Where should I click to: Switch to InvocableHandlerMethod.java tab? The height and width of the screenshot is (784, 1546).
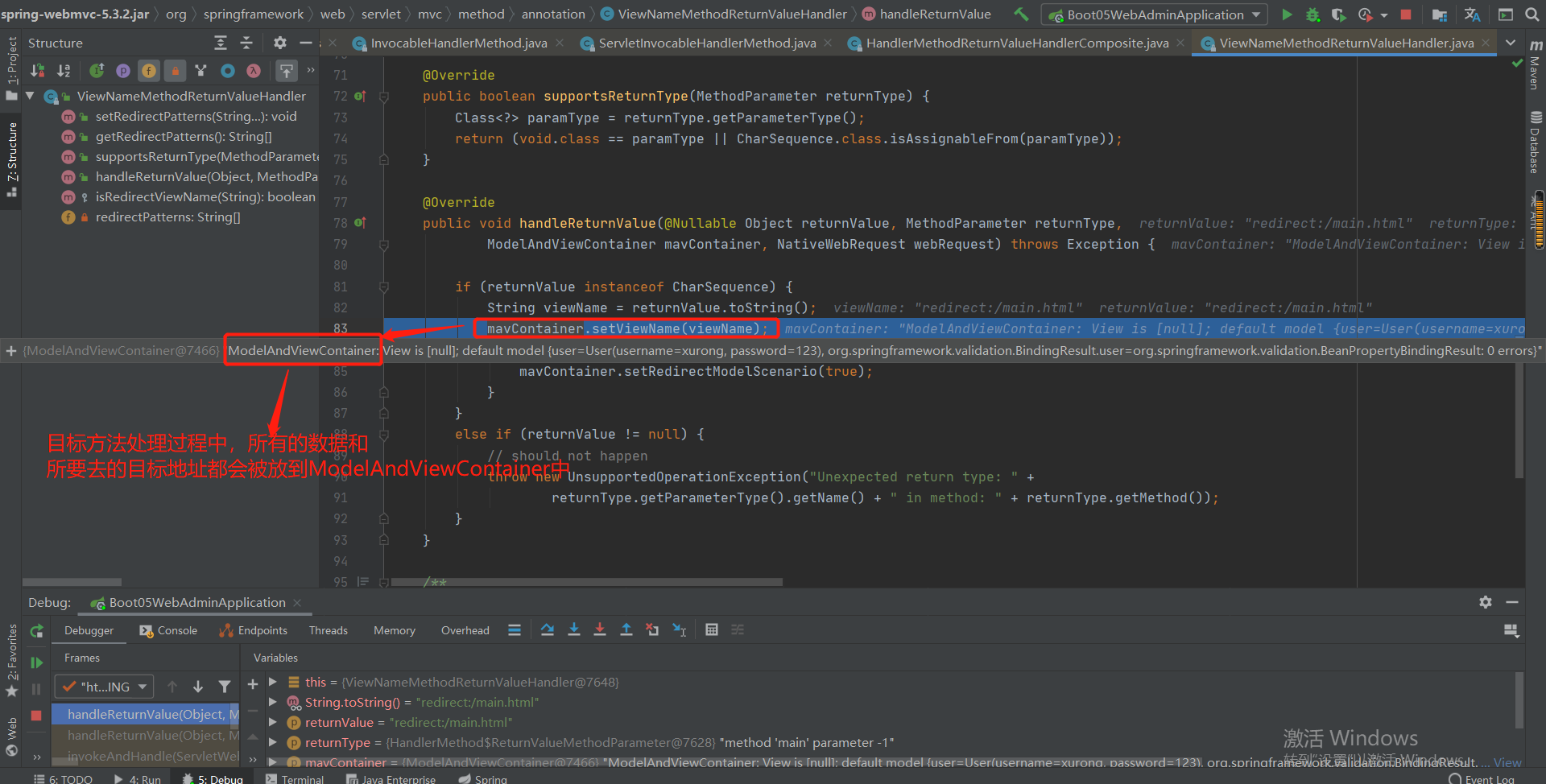point(458,43)
